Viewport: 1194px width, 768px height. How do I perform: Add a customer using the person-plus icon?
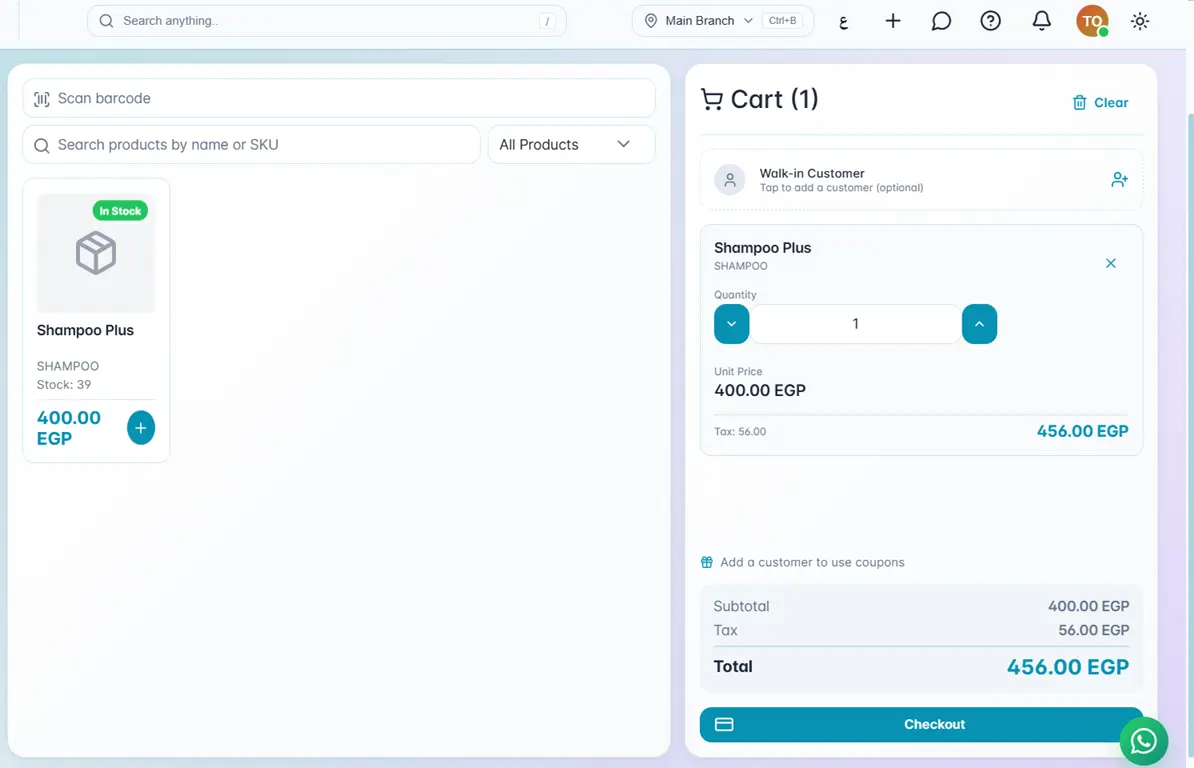pos(1119,180)
